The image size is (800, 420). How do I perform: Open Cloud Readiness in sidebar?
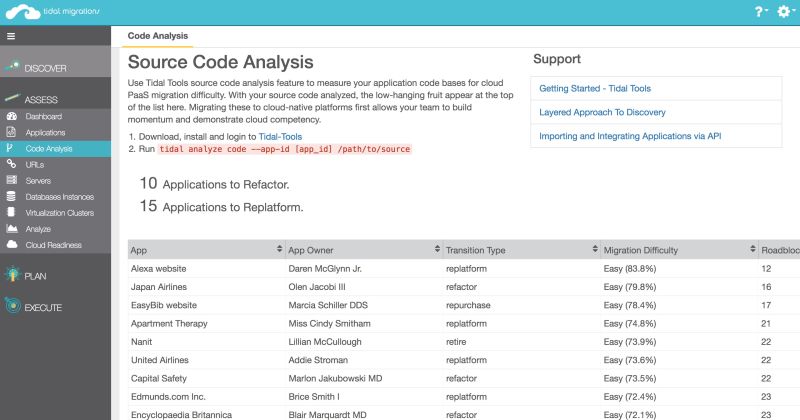tap(55, 245)
